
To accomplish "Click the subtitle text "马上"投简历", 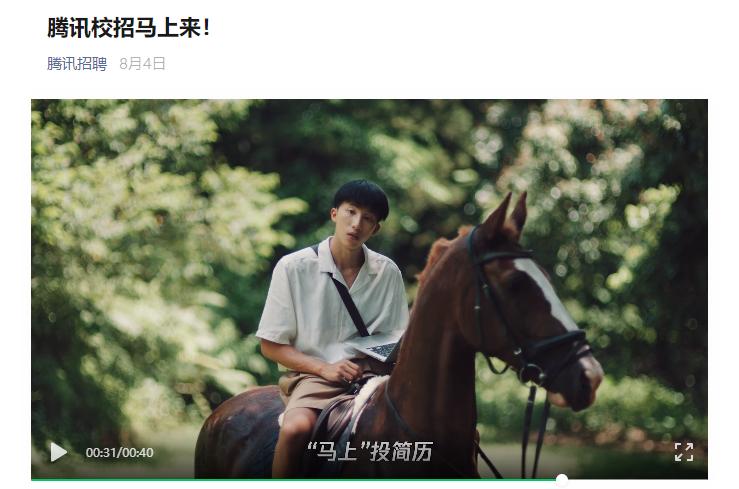I will click(x=370, y=451).
